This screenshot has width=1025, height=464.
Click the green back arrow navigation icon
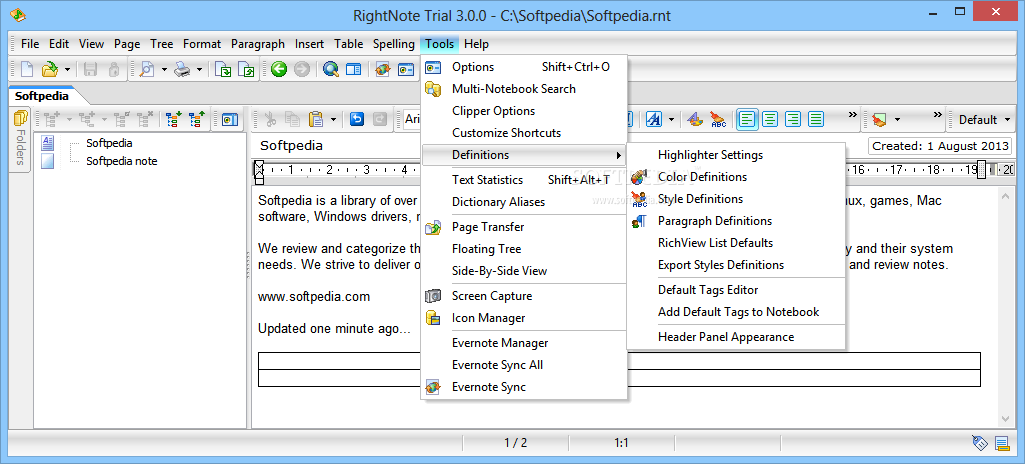pos(279,69)
